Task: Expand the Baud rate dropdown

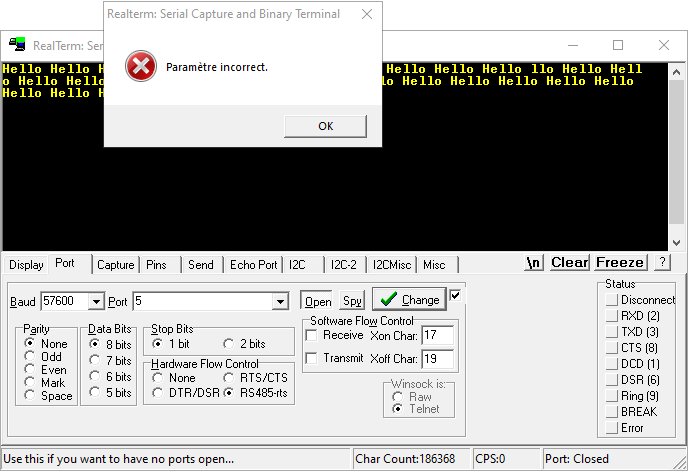Action: coord(96,302)
